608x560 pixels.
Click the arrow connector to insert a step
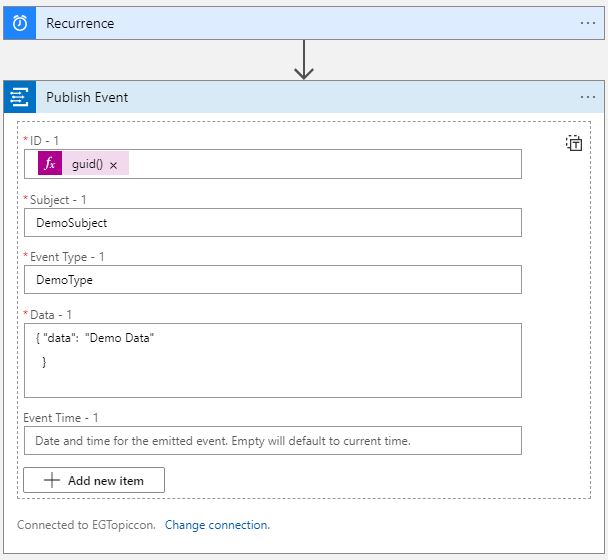(x=304, y=61)
